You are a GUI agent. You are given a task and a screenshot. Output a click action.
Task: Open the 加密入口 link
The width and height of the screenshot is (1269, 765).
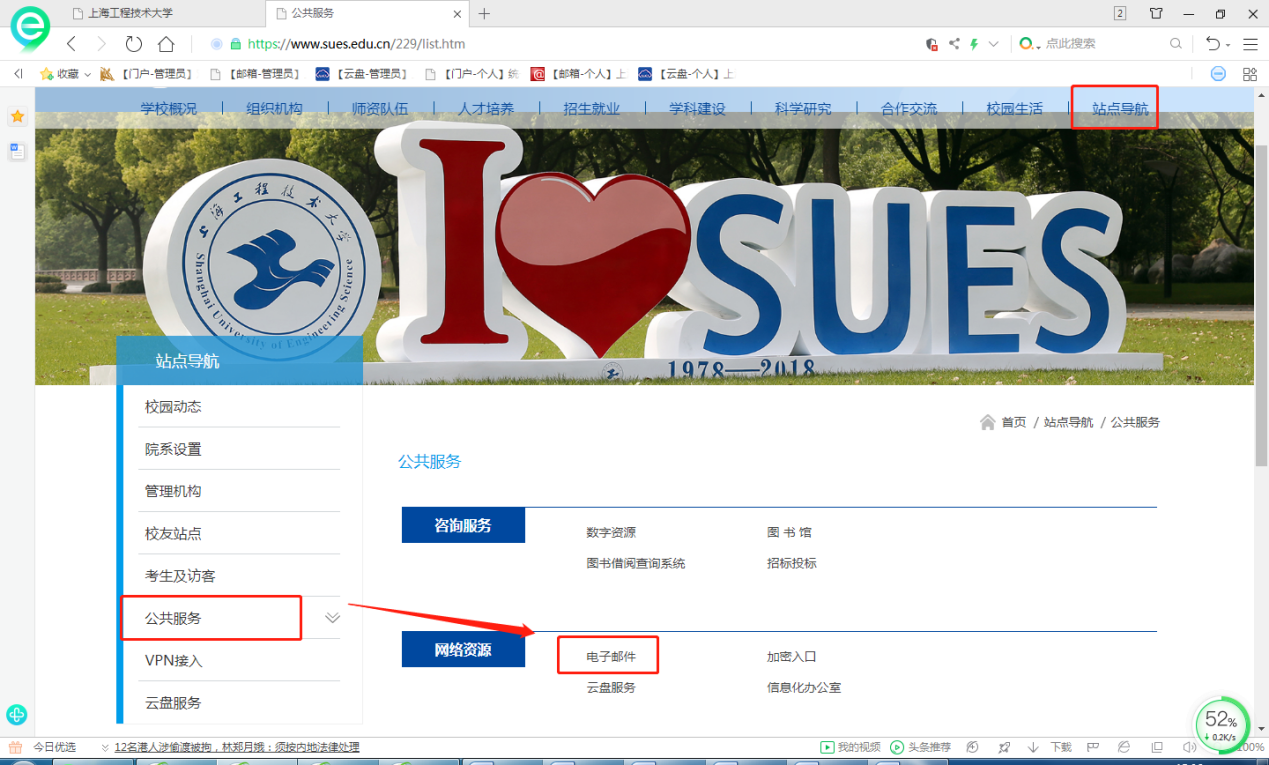[792, 657]
